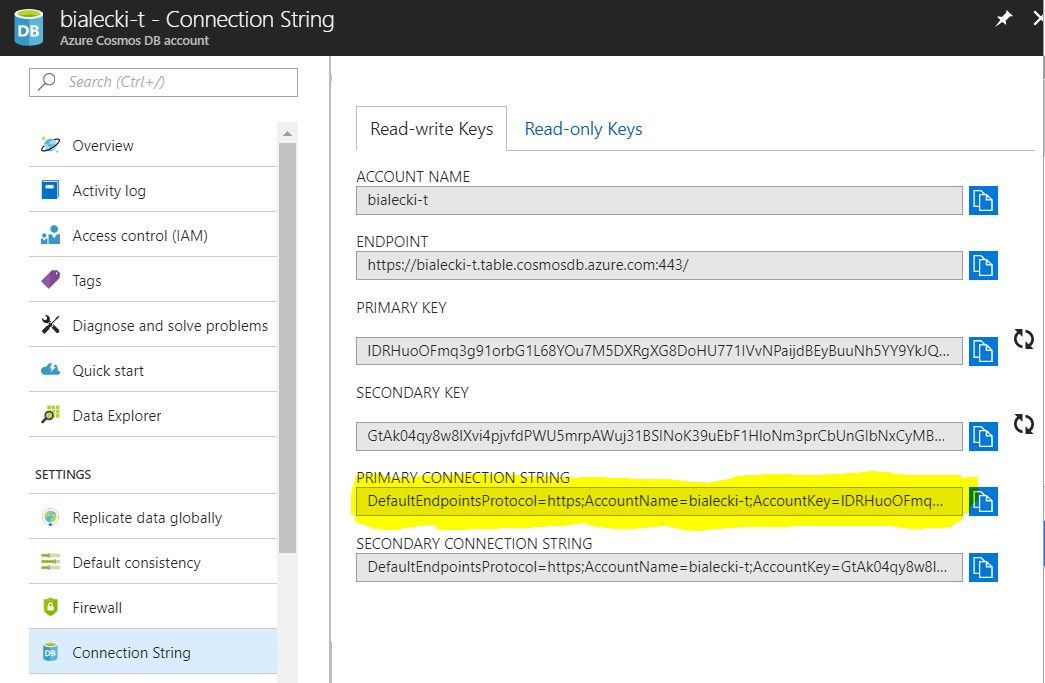The height and width of the screenshot is (683, 1045).
Task: Copy the Primary Key
Action: tap(983, 351)
